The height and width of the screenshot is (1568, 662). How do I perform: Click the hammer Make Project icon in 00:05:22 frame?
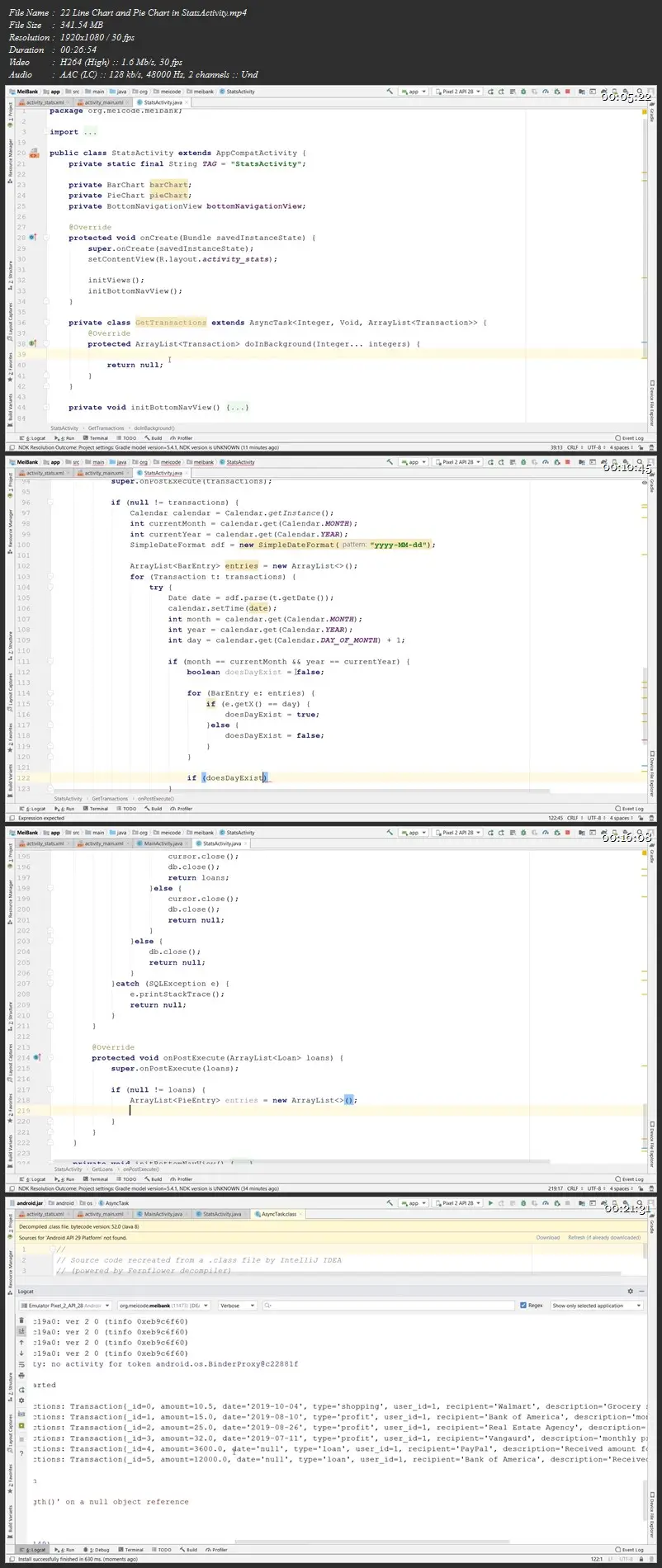pos(390,92)
